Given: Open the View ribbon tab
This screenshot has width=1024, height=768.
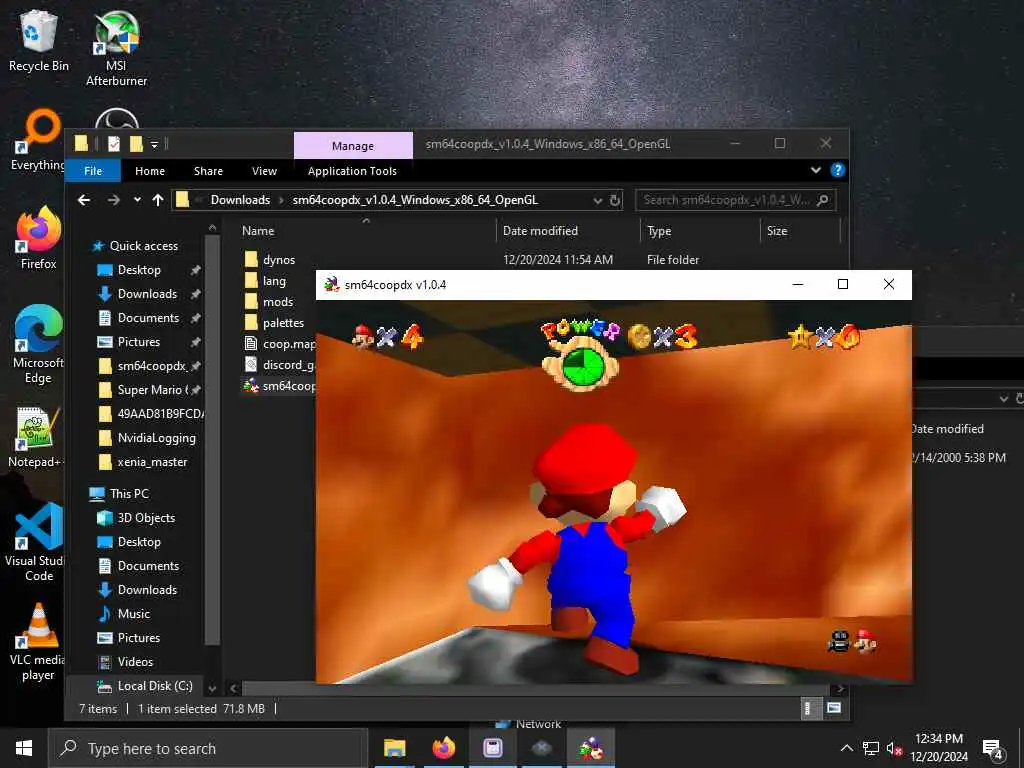Looking at the screenshot, I should pos(264,170).
